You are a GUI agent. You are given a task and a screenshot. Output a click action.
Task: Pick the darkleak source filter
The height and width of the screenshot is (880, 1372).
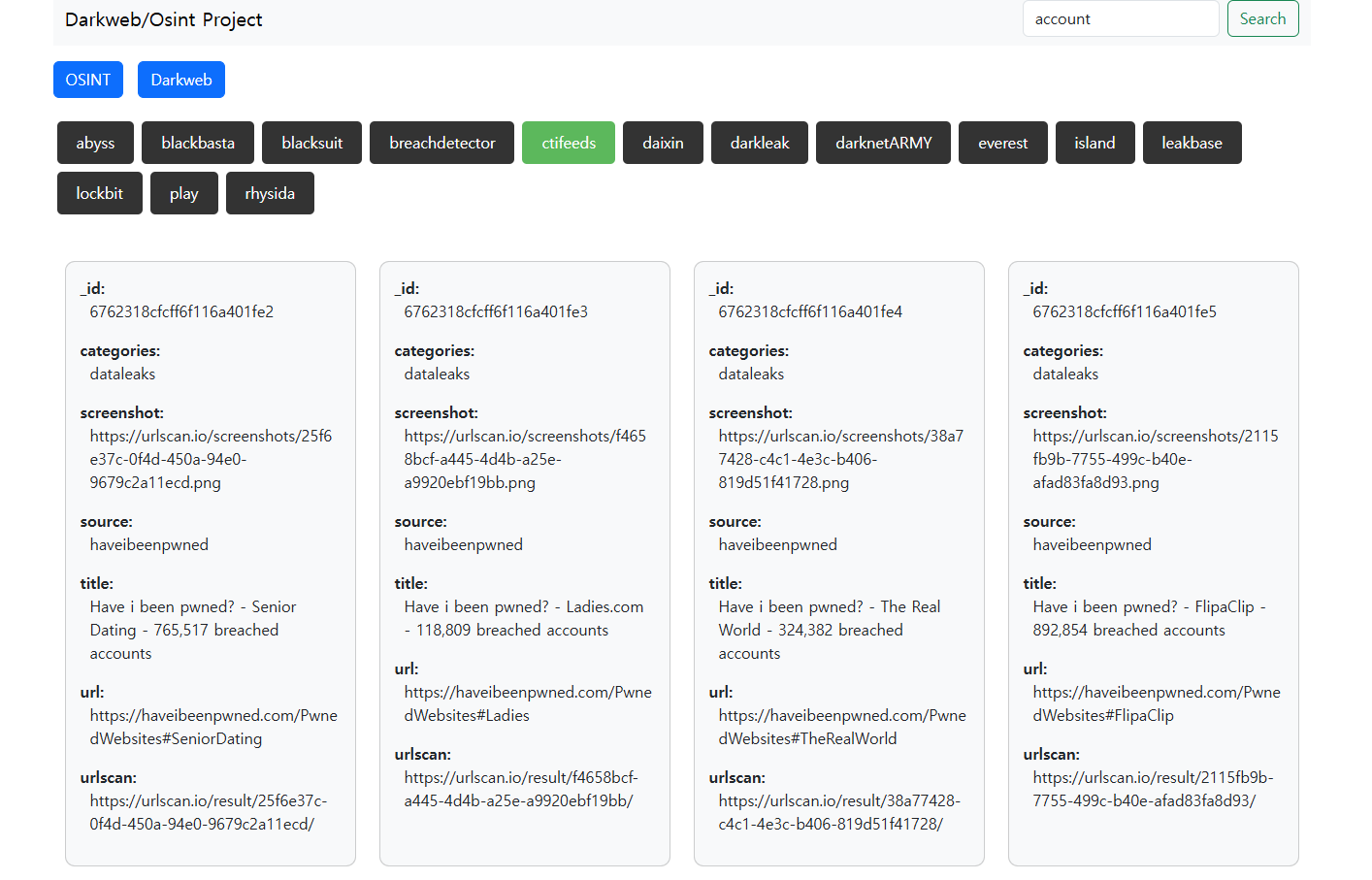coord(760,143)
